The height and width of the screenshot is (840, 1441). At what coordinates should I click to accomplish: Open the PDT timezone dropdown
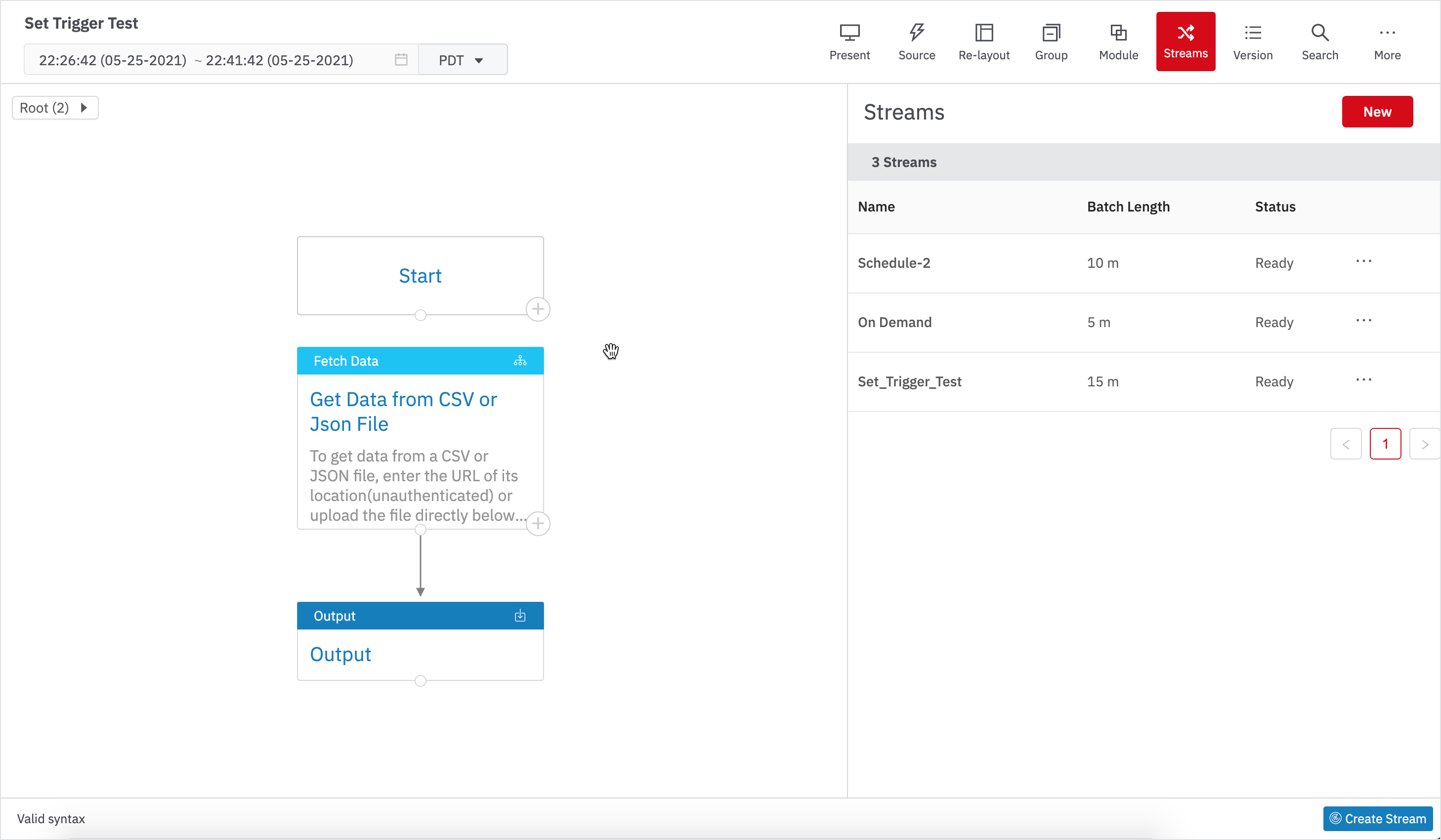[462, 59]
